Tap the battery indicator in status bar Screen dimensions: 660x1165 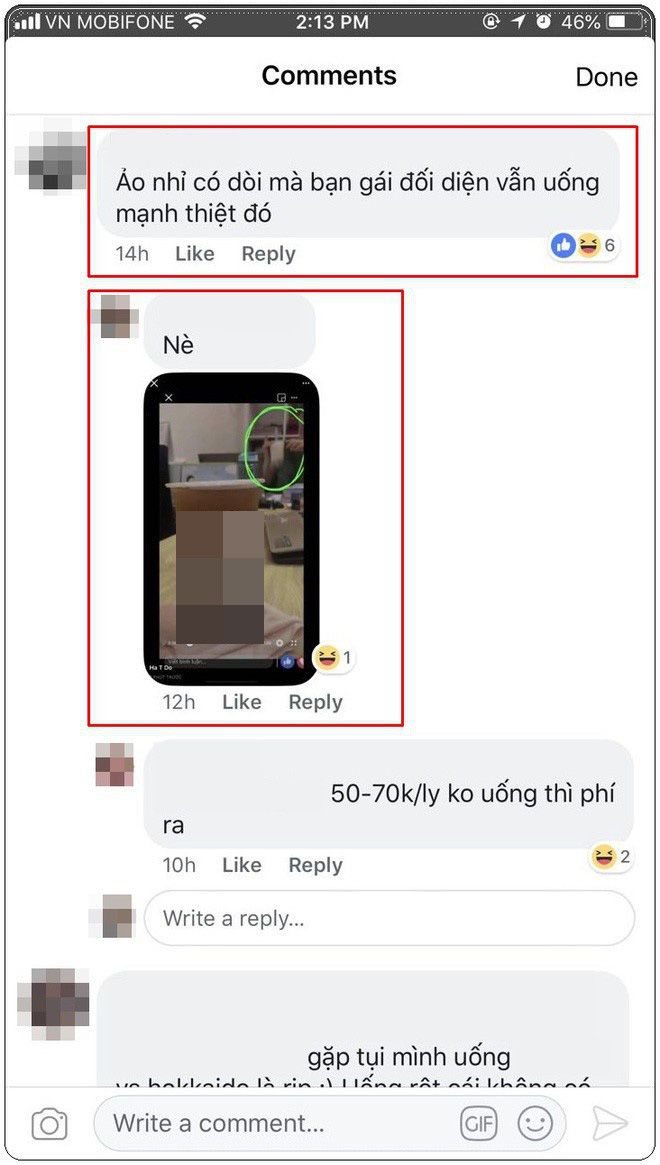(x=618, y=22)
